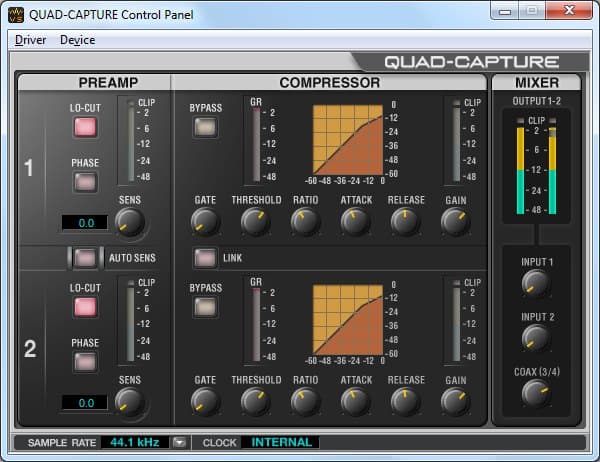
Task: Click the COMPRESSOR section header
Action: click(x=330, y=82)
